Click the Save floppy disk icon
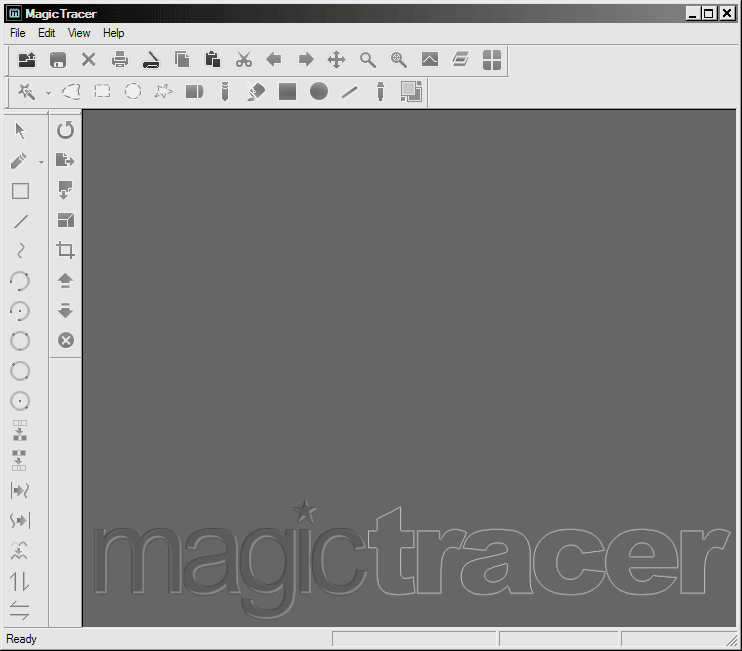Viewport: 742px width, 651px height. [x=58, y=60]
